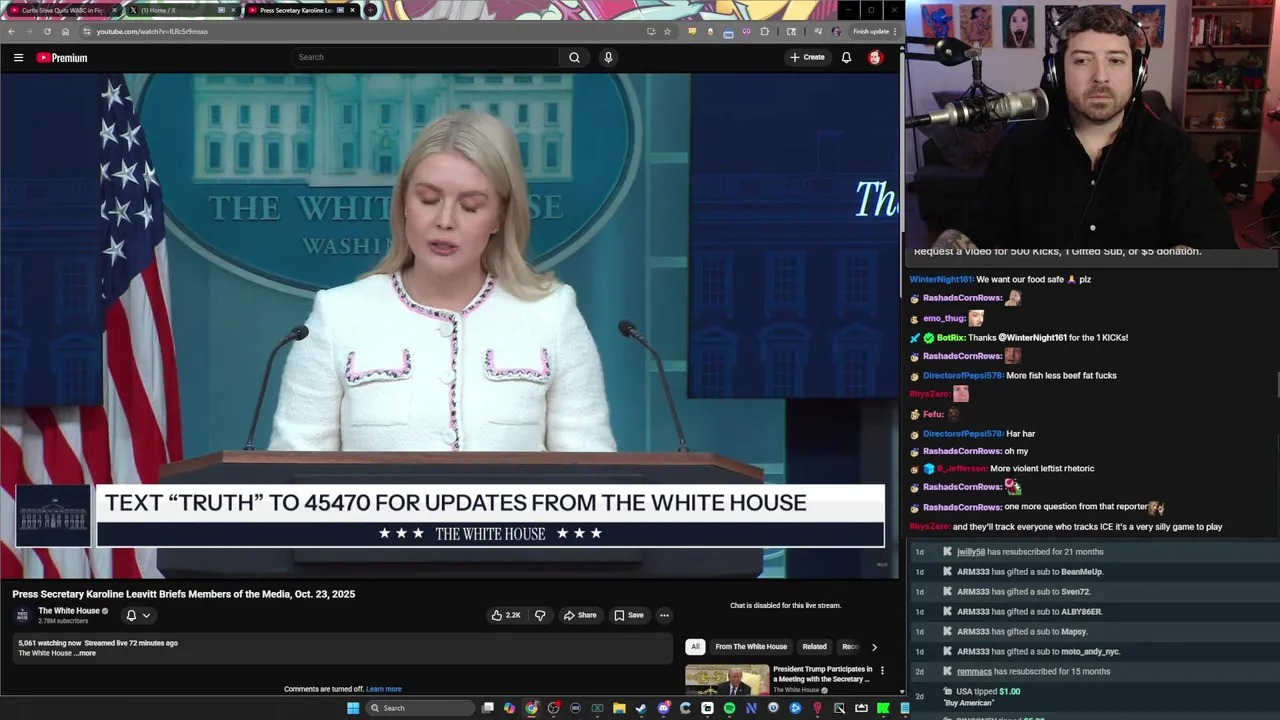Viewport: 1280px width, 720px height.
Task: Go back in the browser
Action: [11, 31]
